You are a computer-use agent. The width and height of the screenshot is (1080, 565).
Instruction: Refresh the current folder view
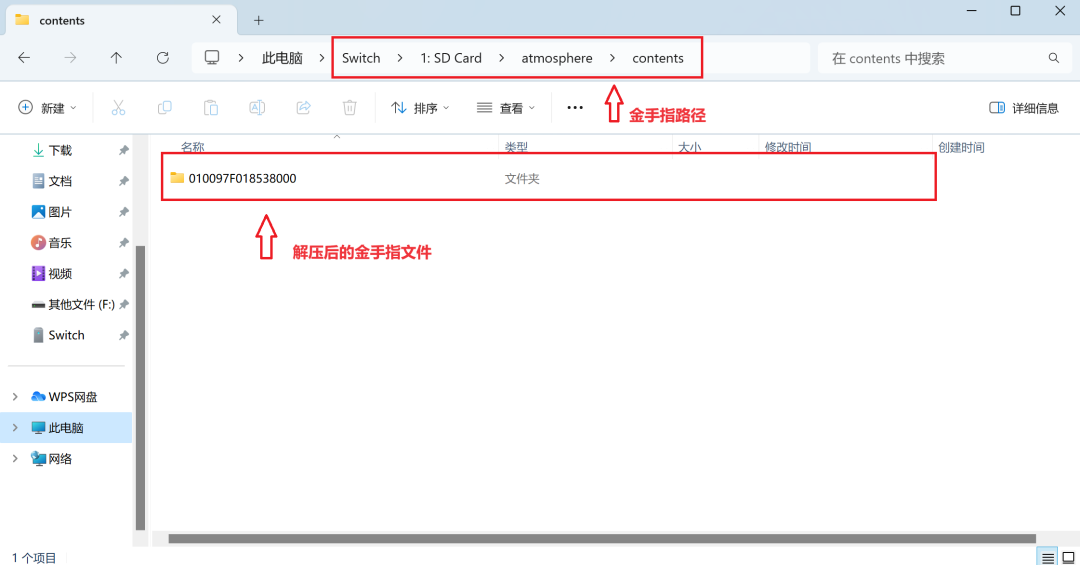click(163, 58)
